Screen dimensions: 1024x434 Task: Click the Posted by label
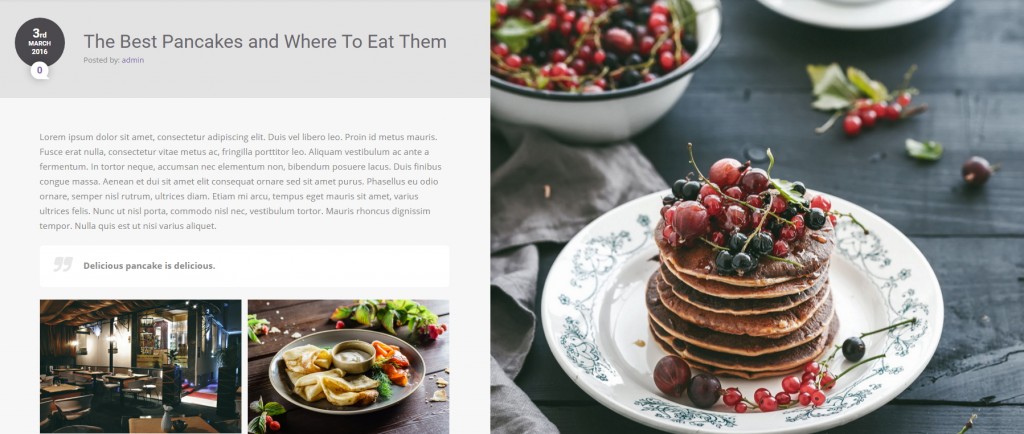[x=101, y=60]
